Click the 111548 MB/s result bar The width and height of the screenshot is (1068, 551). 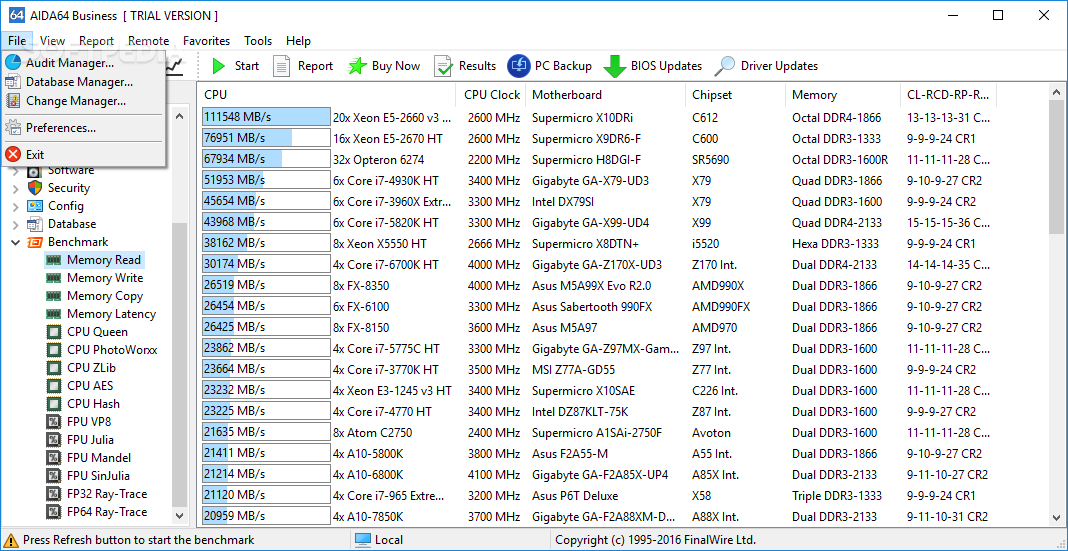[266, 117]
